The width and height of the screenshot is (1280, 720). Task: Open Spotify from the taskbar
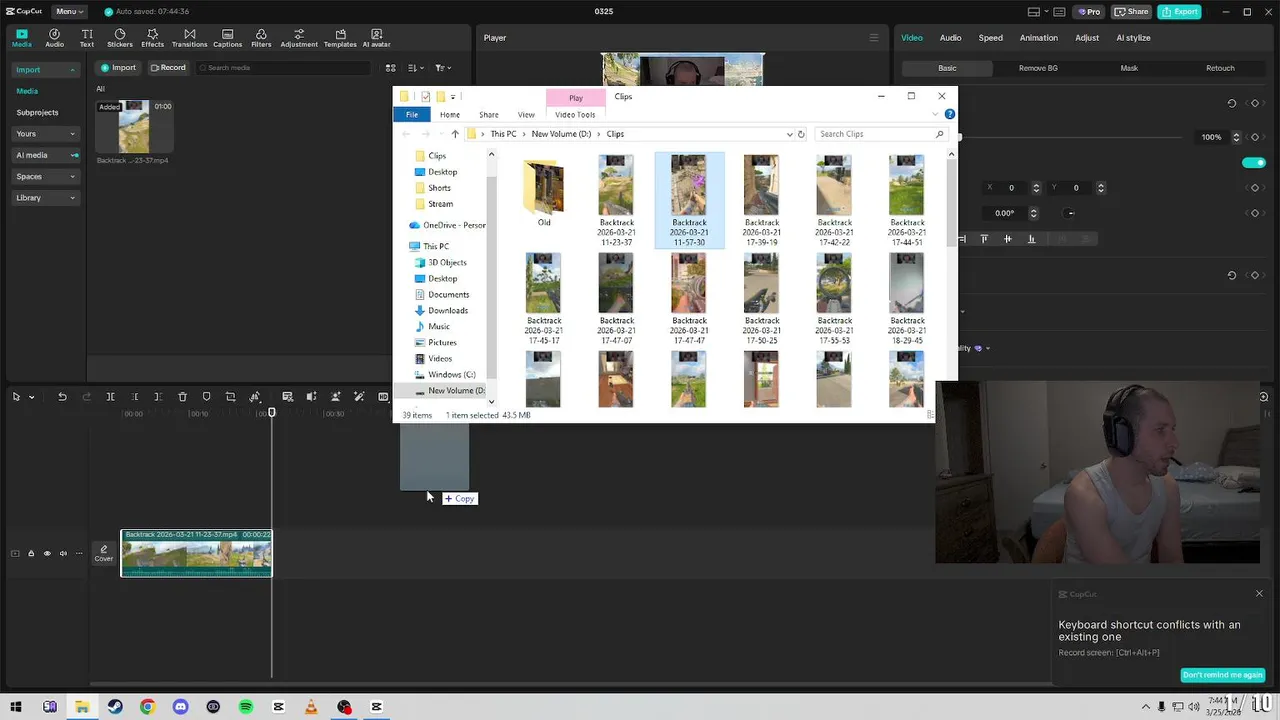246,707
